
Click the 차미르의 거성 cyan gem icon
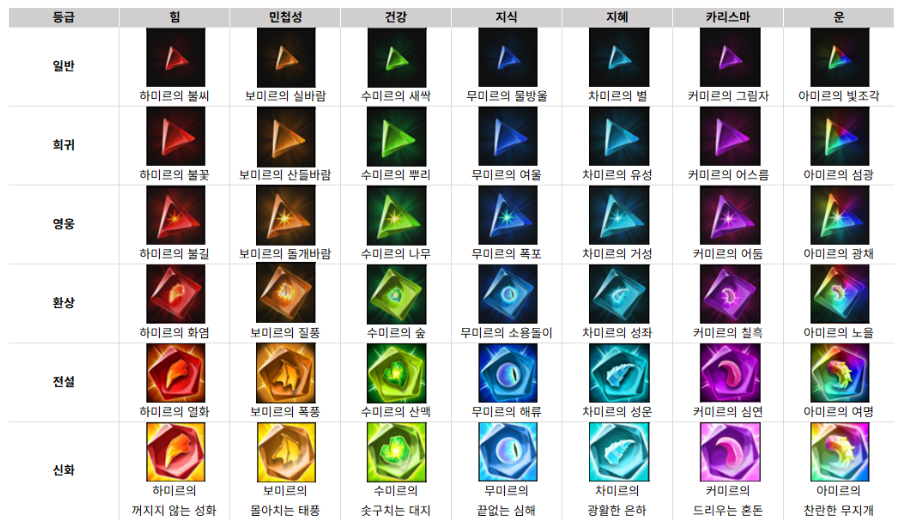point(619,216)
